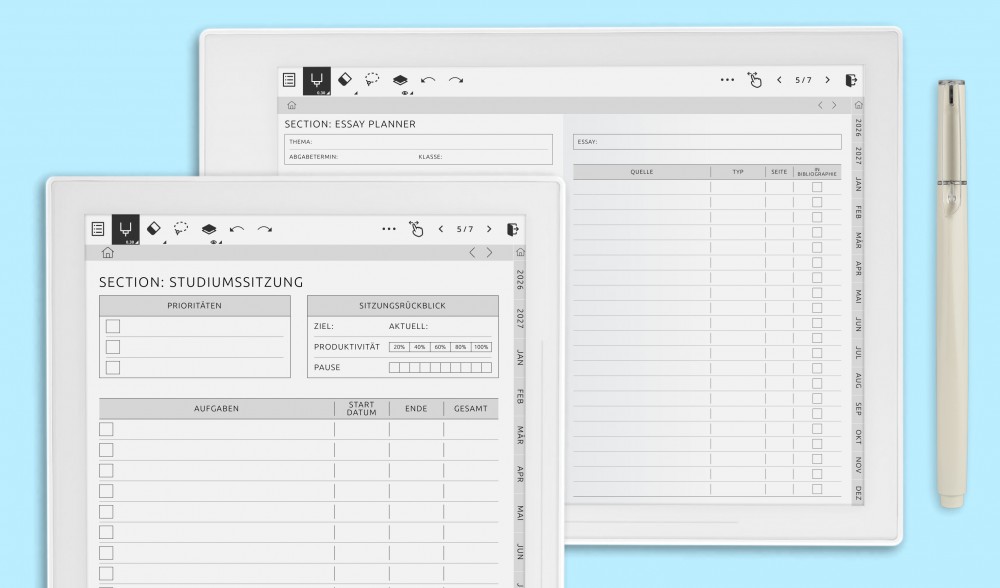1000x588 pixels.
Task: Open the notes list menu icon on the back tablet
Action: (289, 80)
